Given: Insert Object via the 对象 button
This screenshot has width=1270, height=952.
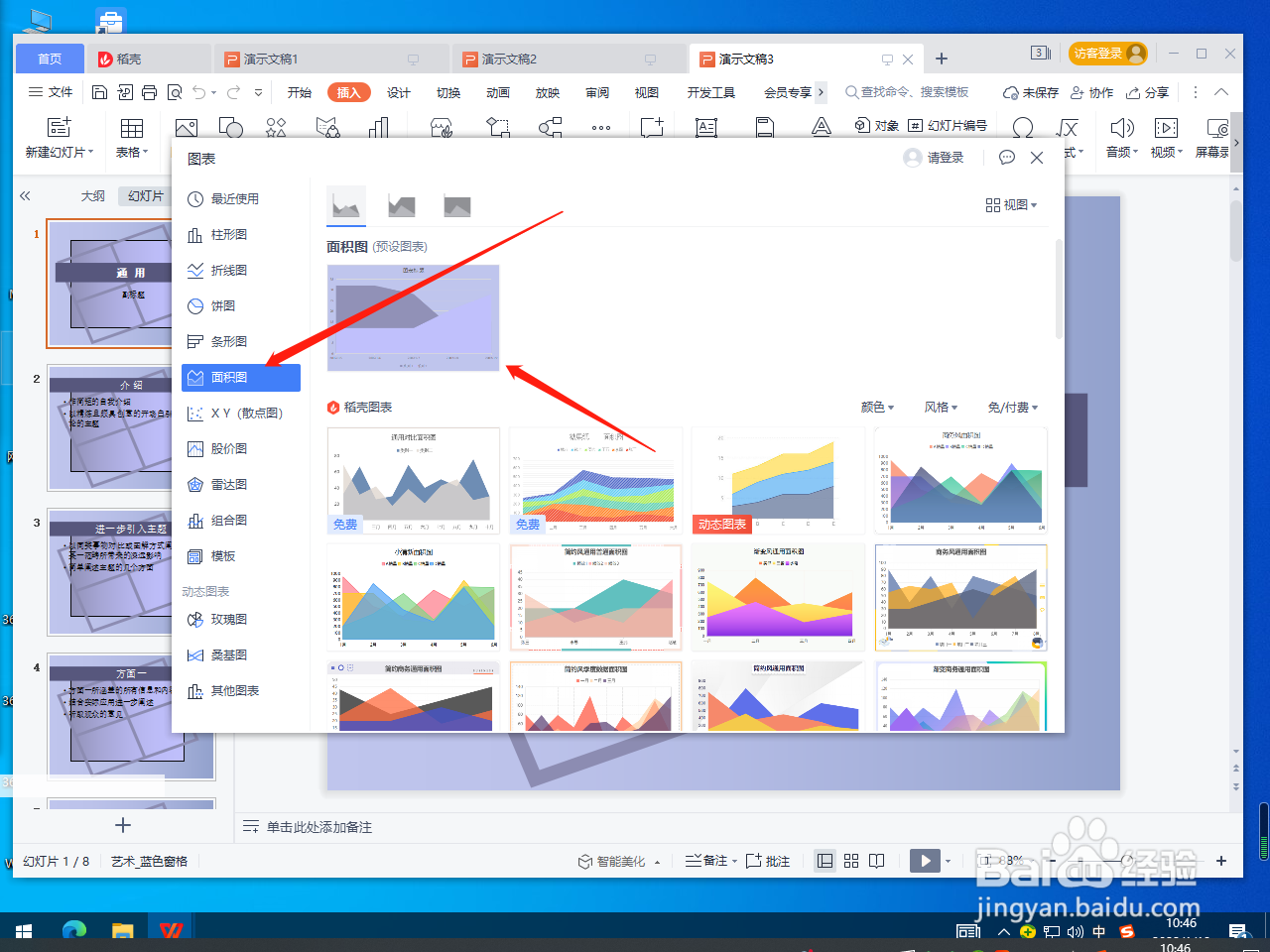Looking at the screenshot, I should click(876, 125).
